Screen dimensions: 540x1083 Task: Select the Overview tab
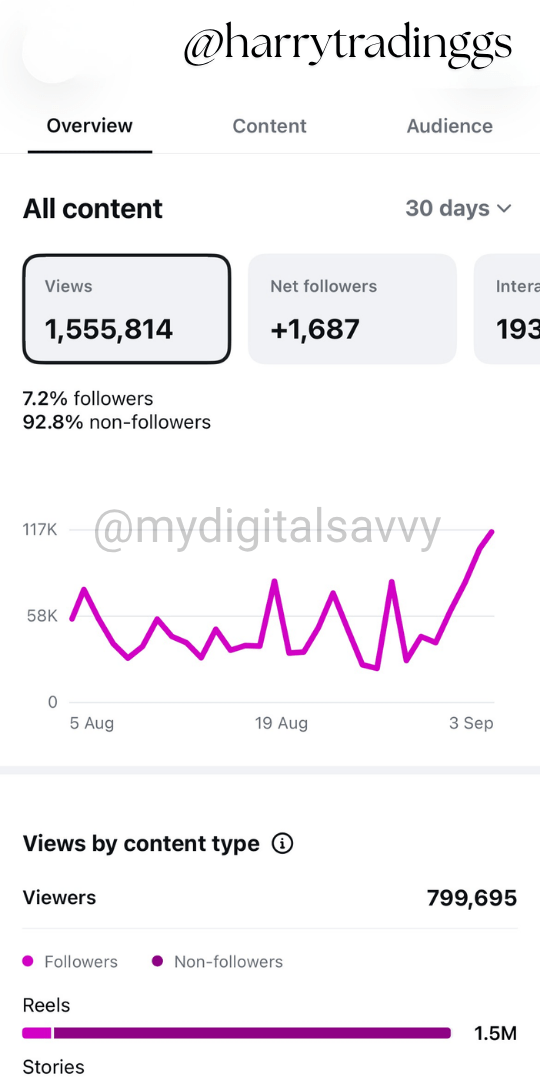coord(90,126)
